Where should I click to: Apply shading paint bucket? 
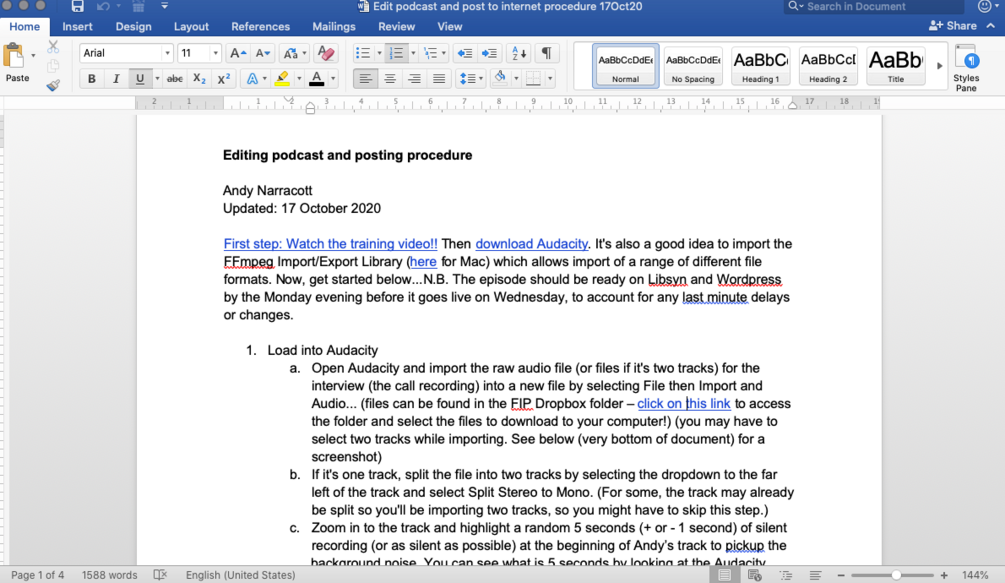tap(500, 79)
